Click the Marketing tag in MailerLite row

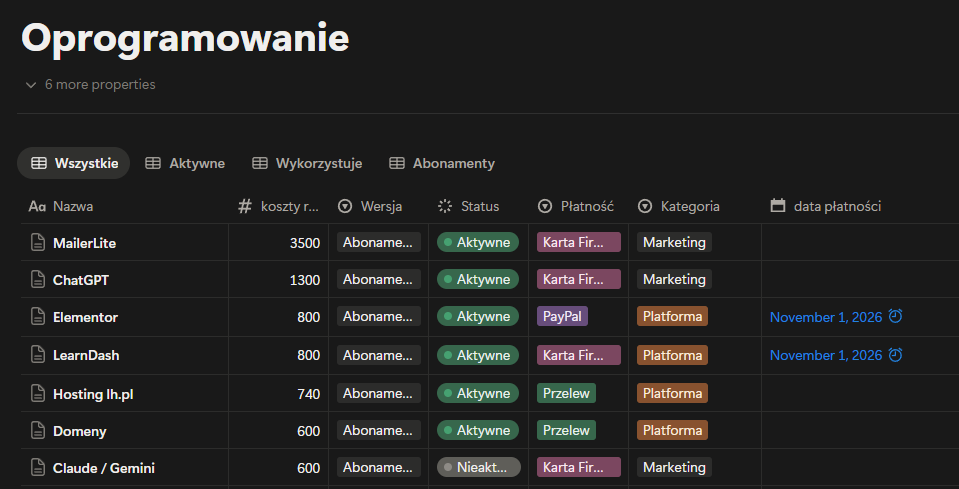(x=674, y=242)
